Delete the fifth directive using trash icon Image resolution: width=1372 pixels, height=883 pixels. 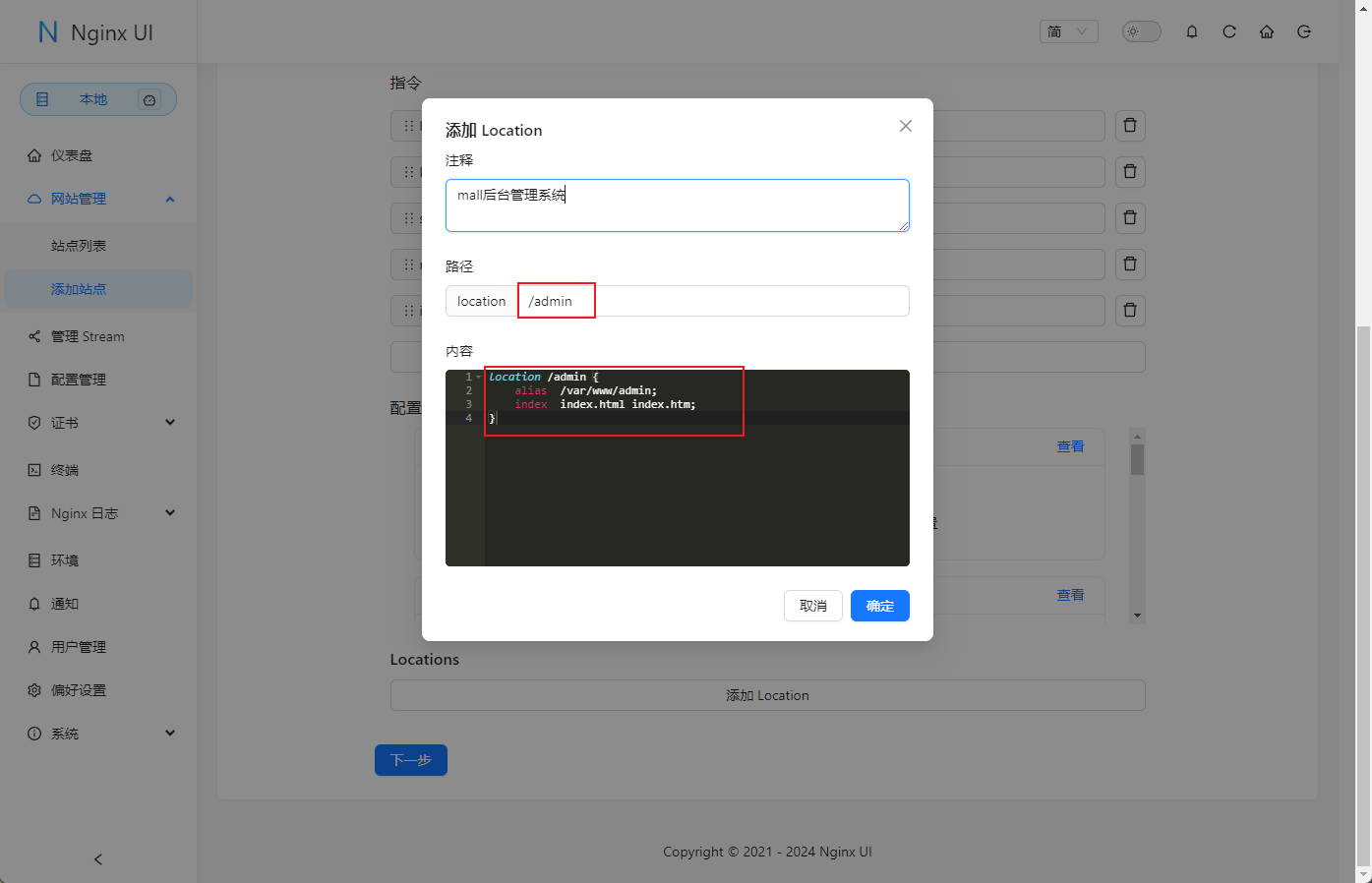click(x=1130, y=310)
